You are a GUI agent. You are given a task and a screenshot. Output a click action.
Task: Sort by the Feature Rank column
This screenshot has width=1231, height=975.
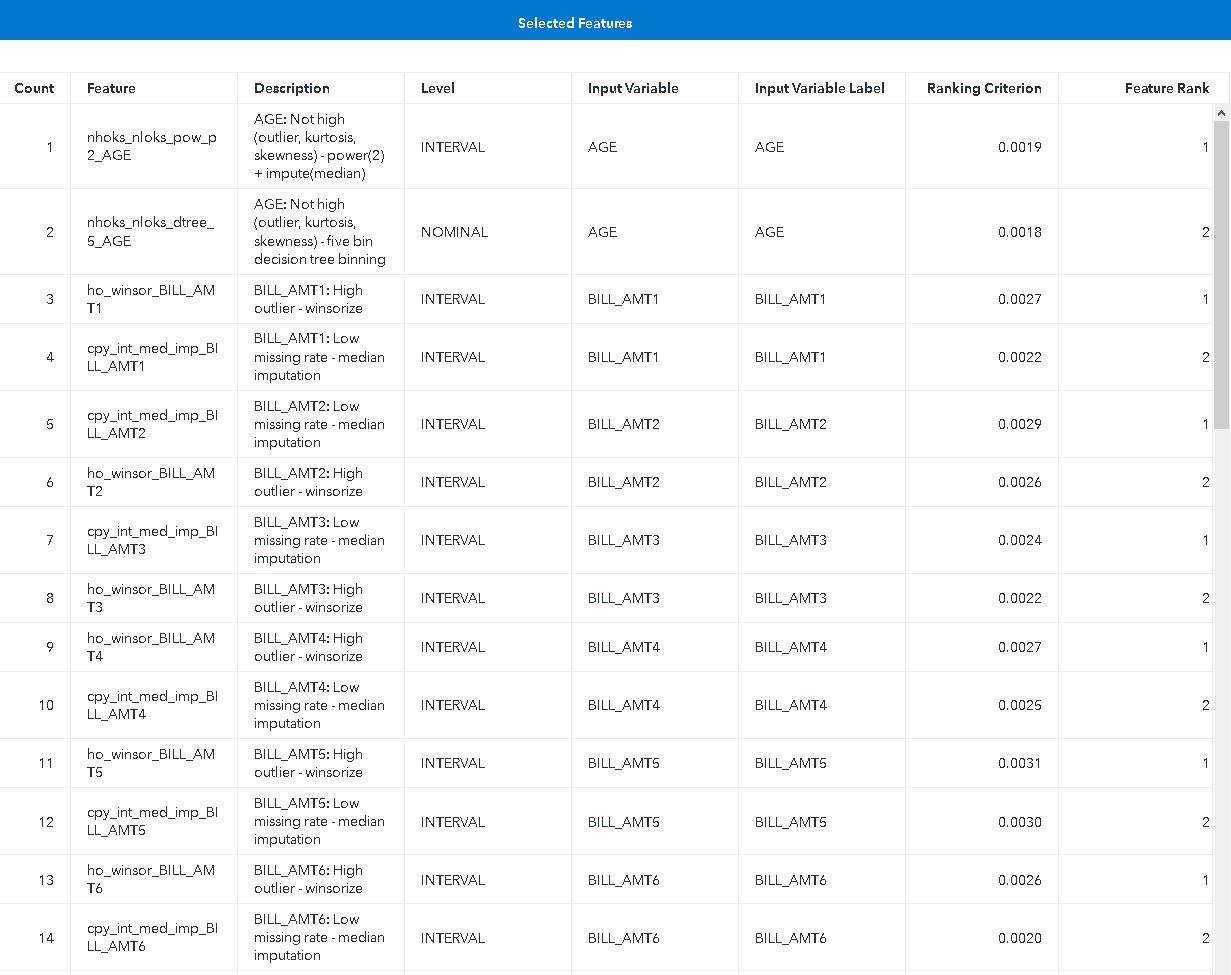coord(1166,88)
